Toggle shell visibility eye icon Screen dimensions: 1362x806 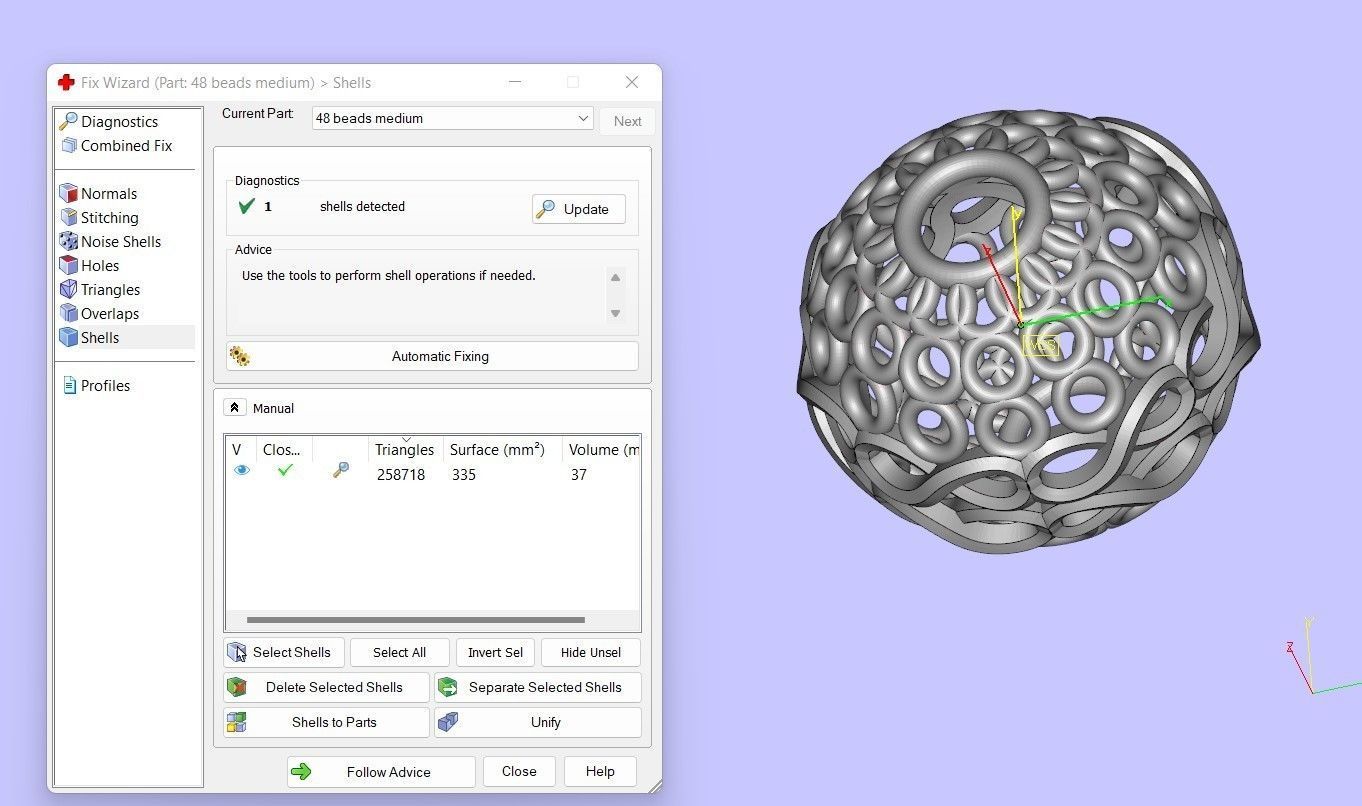point(241,470)
